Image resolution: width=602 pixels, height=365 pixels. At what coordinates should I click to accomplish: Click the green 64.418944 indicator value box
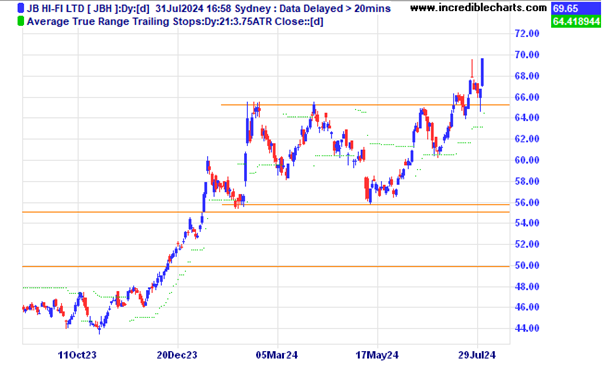pyautogui.click(x=576, y=21)
